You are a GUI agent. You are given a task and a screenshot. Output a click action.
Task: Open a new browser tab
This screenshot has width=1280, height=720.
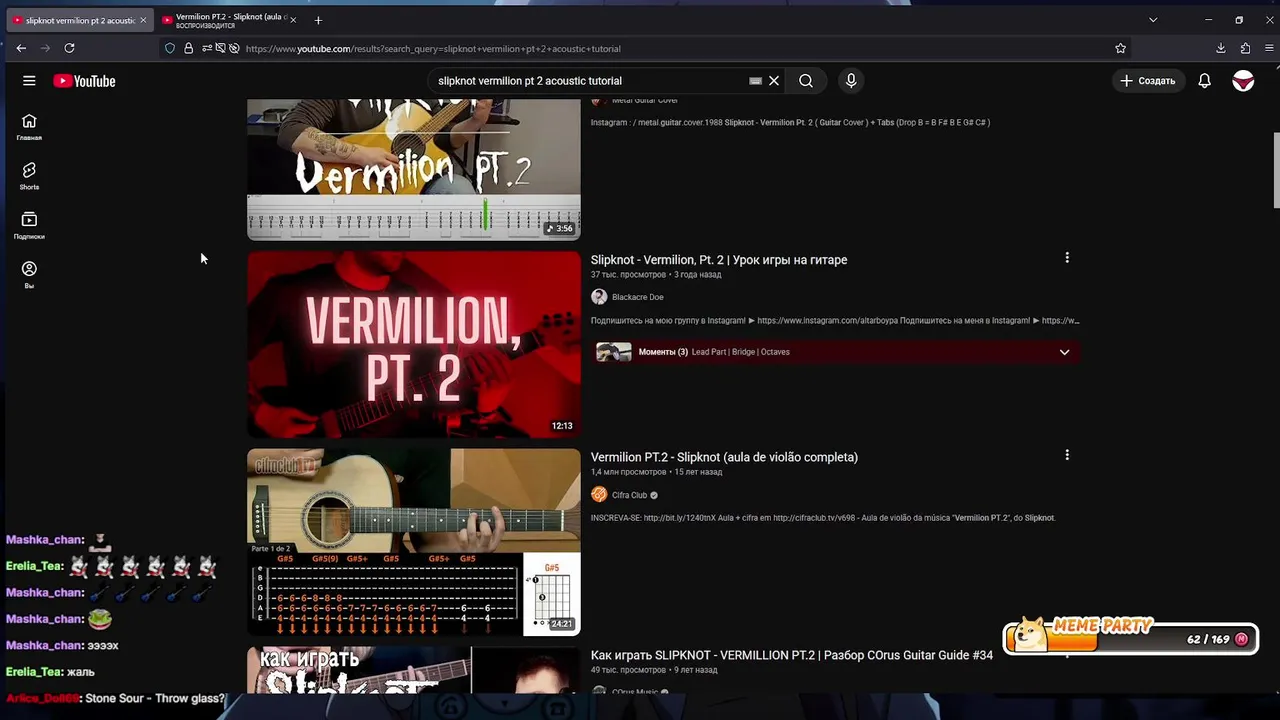pyautogui.click(x=318, y=20)
